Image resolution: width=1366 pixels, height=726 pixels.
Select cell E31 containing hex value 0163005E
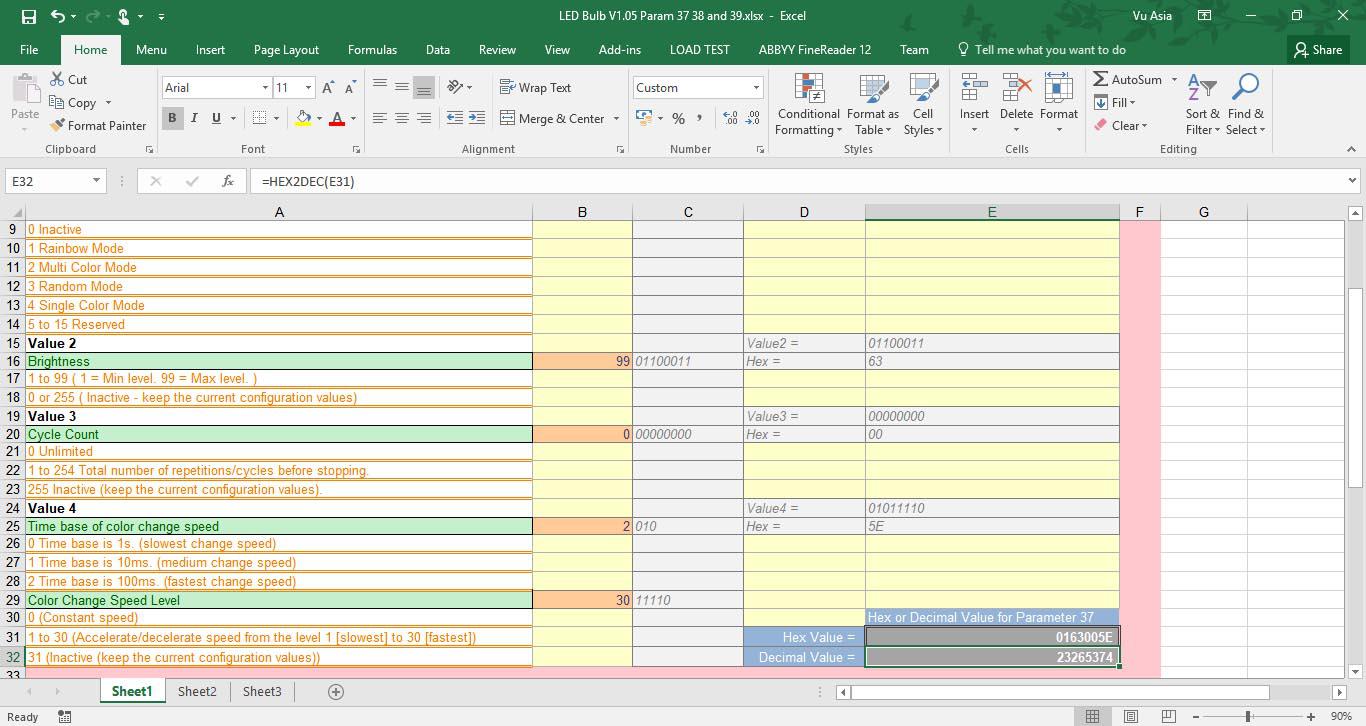991,637
